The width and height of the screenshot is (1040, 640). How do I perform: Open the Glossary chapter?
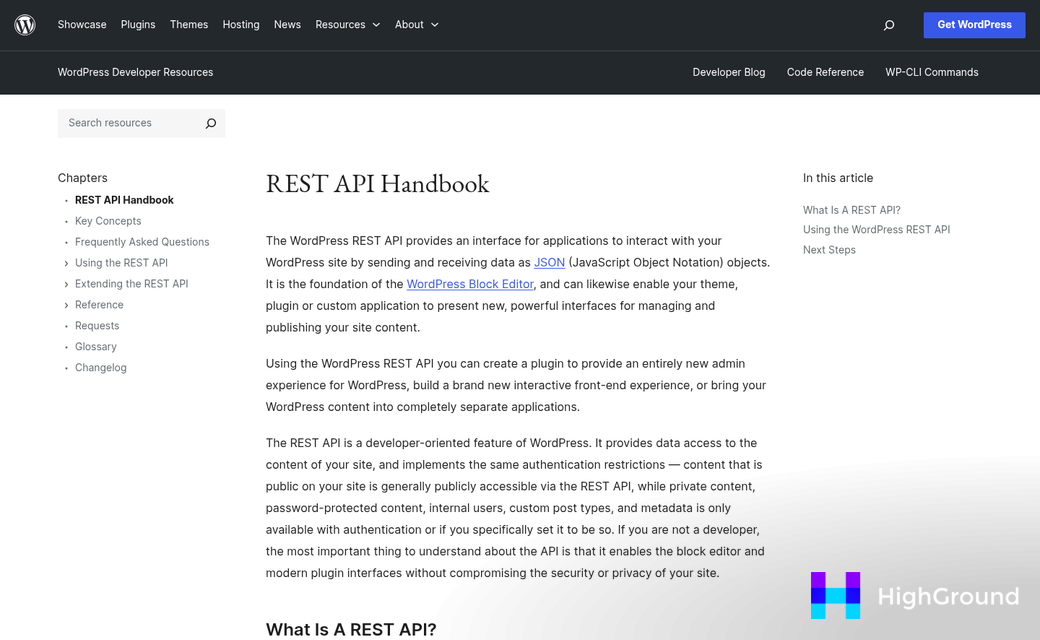(96, 347)
